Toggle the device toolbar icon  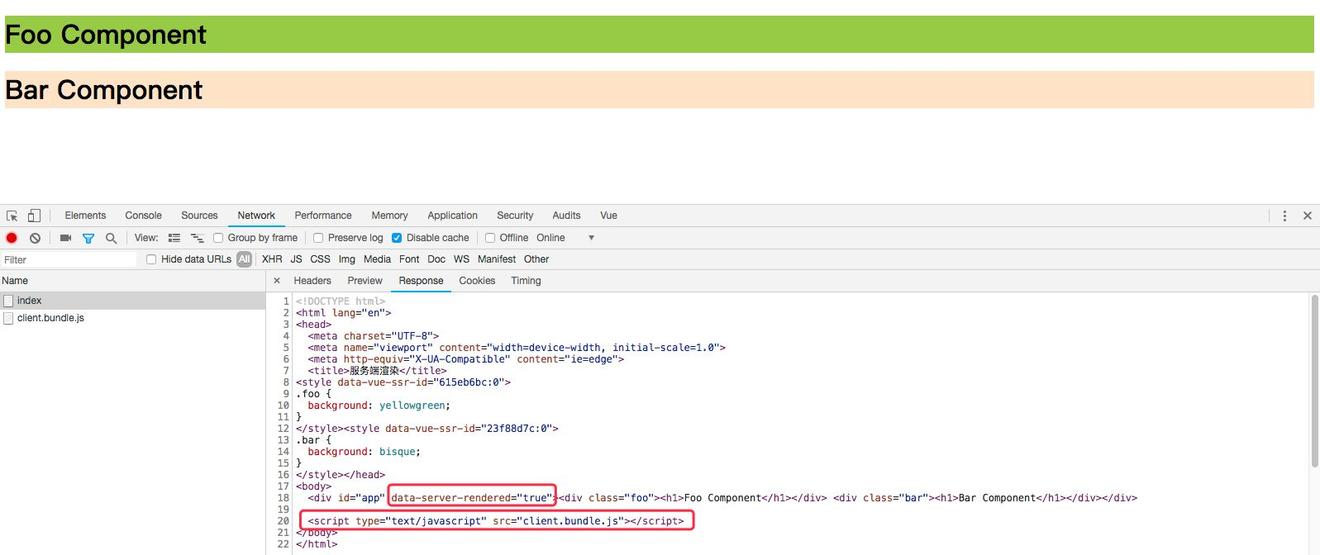[34, 216]
